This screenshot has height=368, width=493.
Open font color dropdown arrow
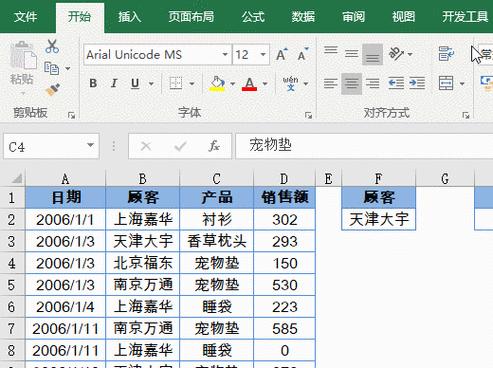(265, 83)
